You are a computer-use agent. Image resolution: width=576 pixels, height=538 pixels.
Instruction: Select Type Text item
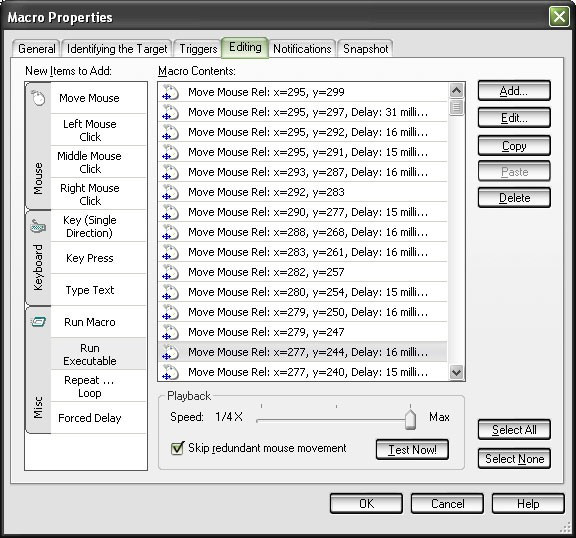click(x=98, y=290)
